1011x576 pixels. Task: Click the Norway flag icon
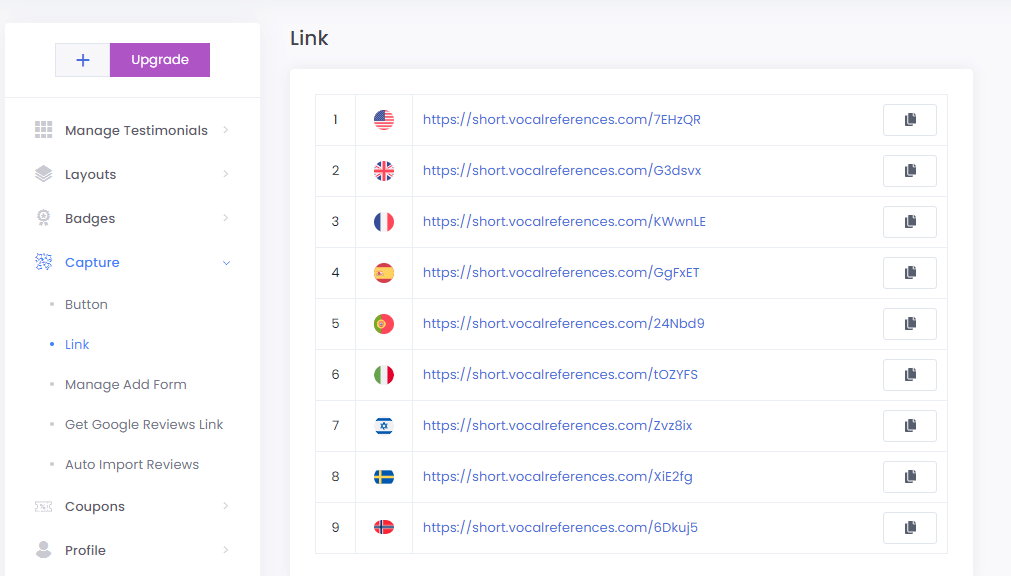click(384, 527)
